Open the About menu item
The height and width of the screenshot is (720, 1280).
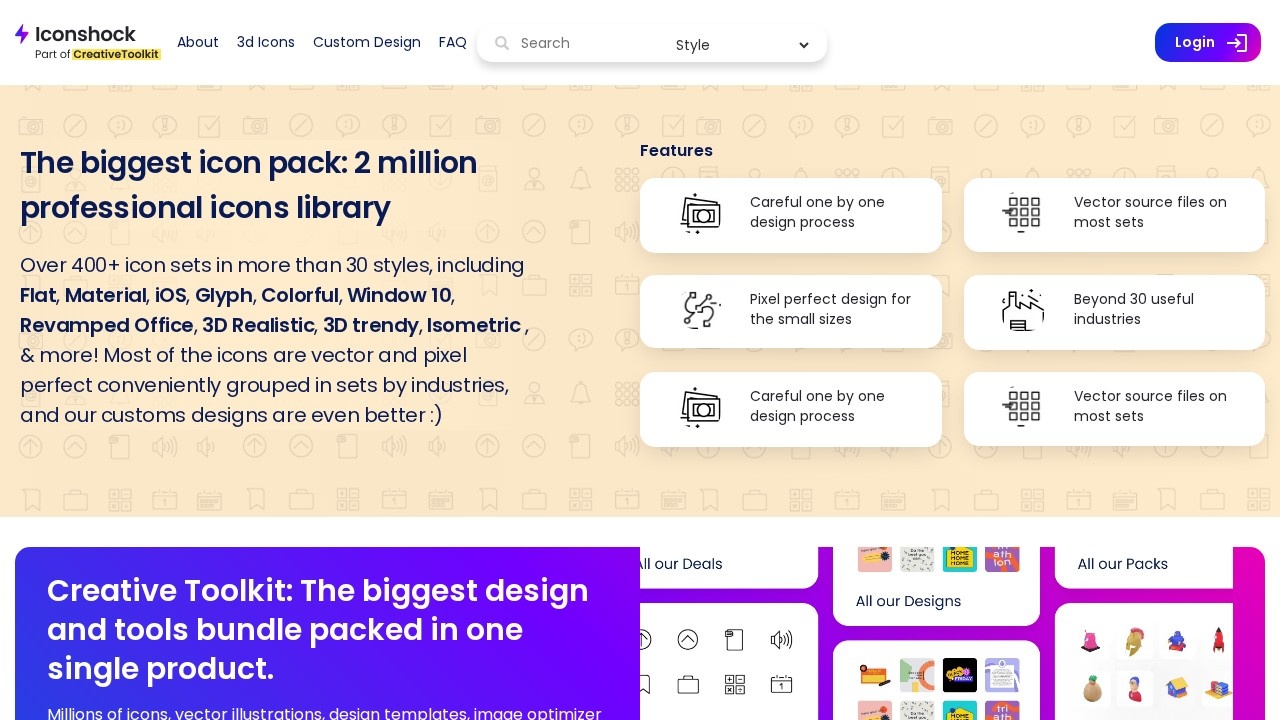198,42
